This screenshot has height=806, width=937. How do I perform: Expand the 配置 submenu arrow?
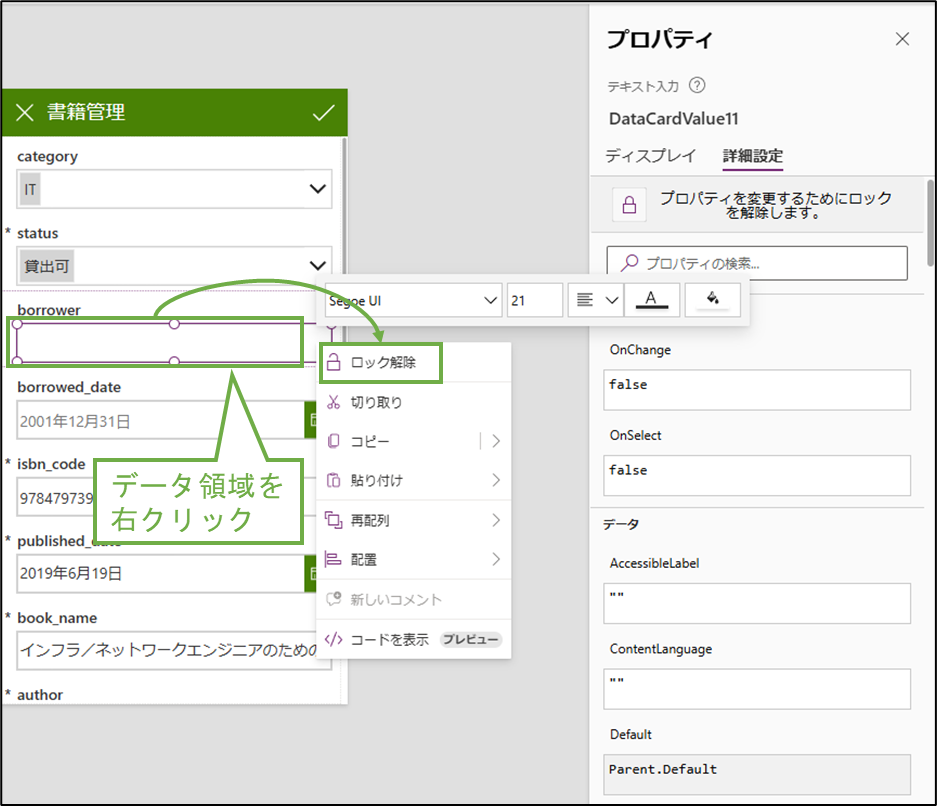click(496, 559)
